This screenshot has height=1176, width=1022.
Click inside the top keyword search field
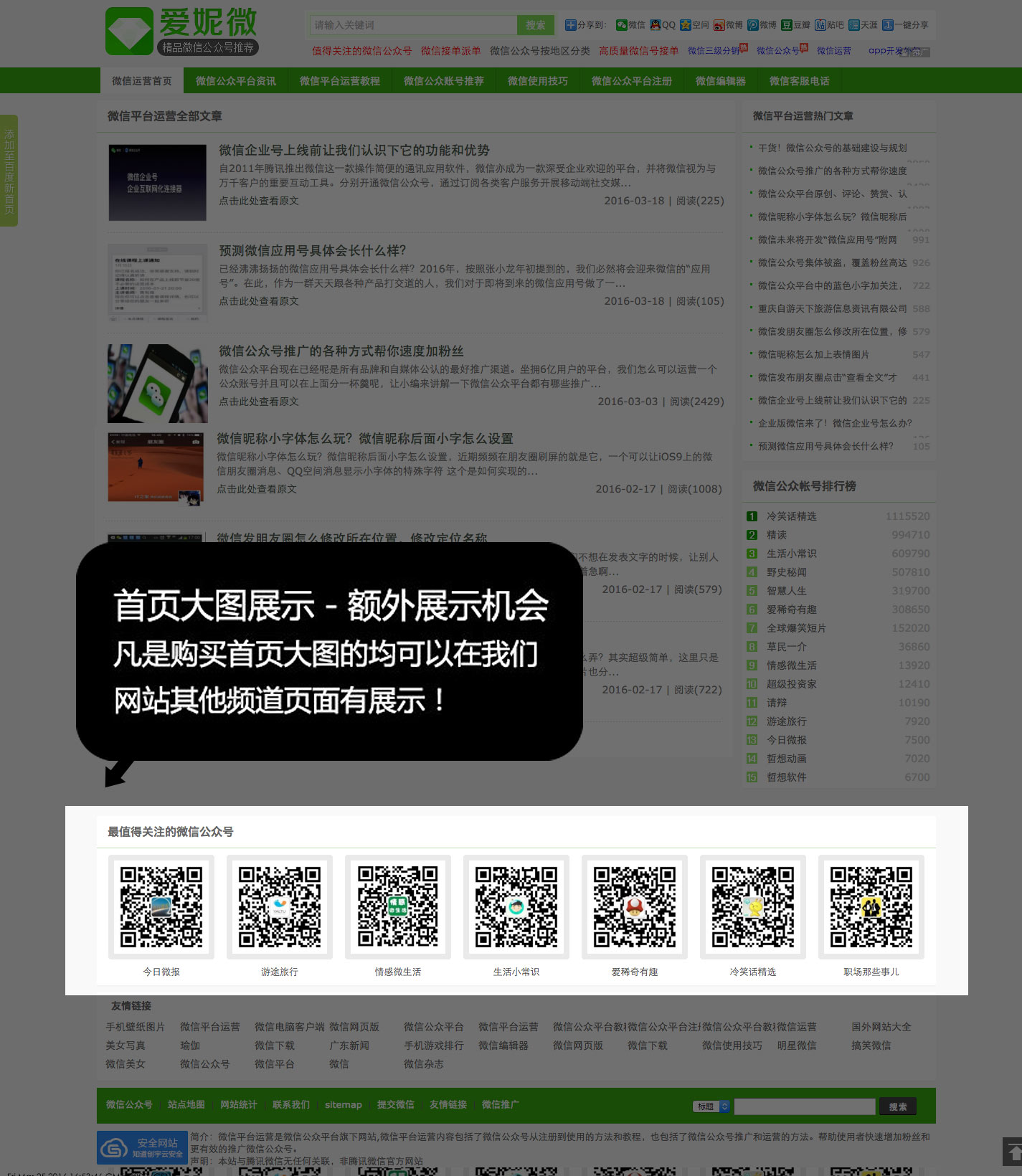tap(413, 25)
